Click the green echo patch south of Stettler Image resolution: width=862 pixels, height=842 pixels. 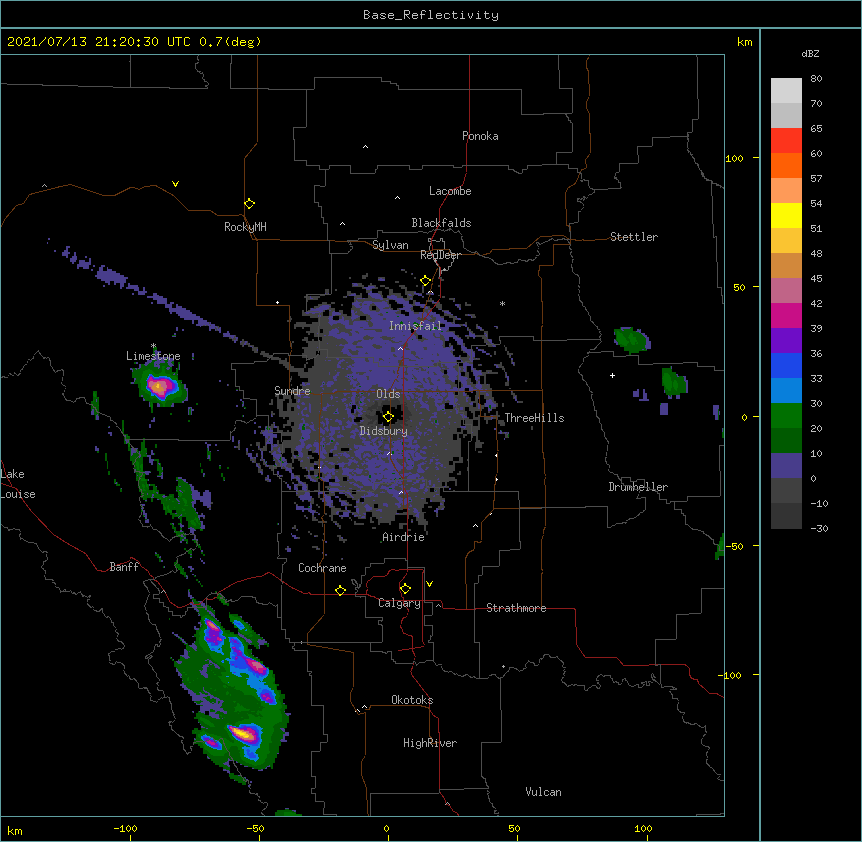coord(632,340)
